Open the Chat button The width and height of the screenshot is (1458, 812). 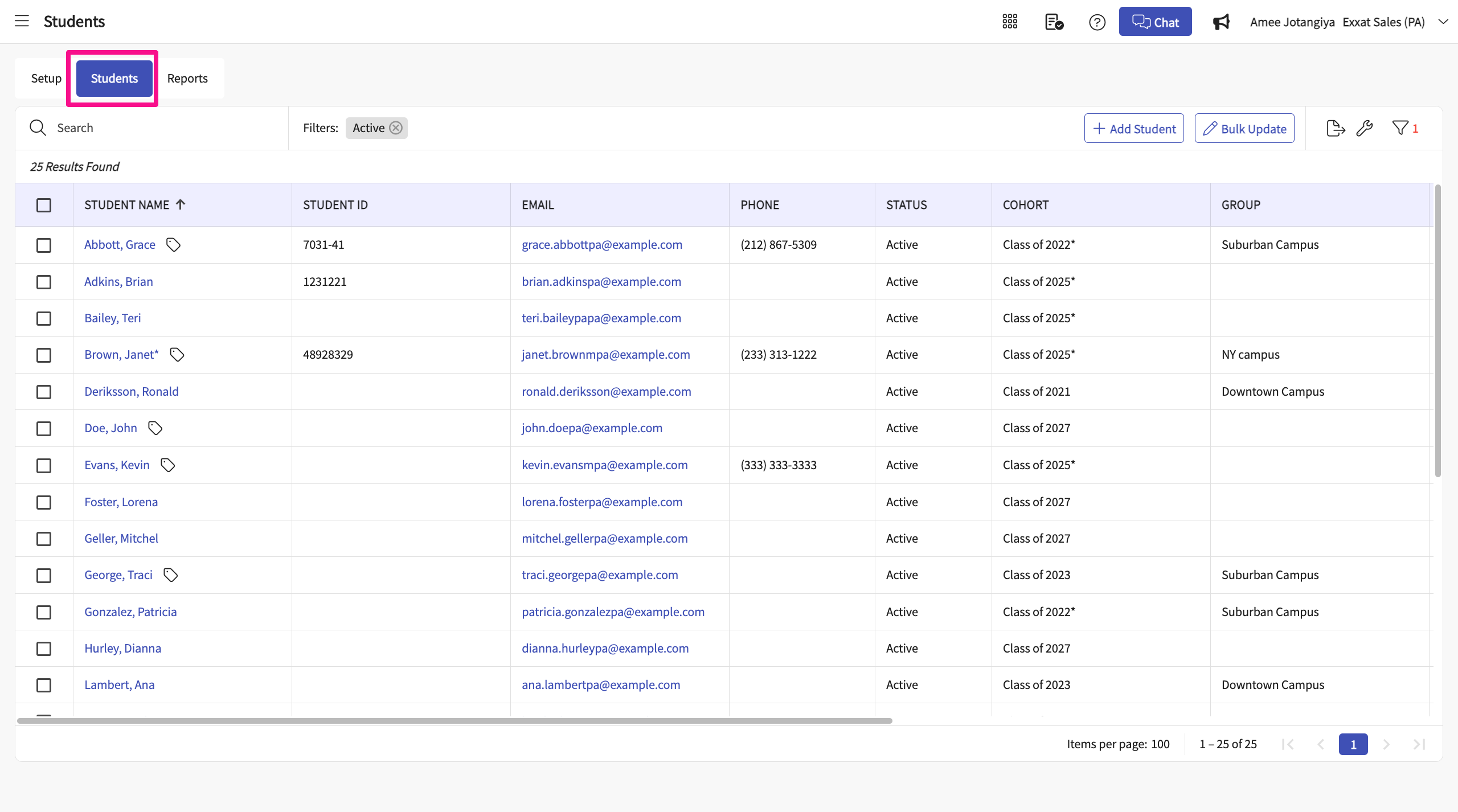[1154, 22]
